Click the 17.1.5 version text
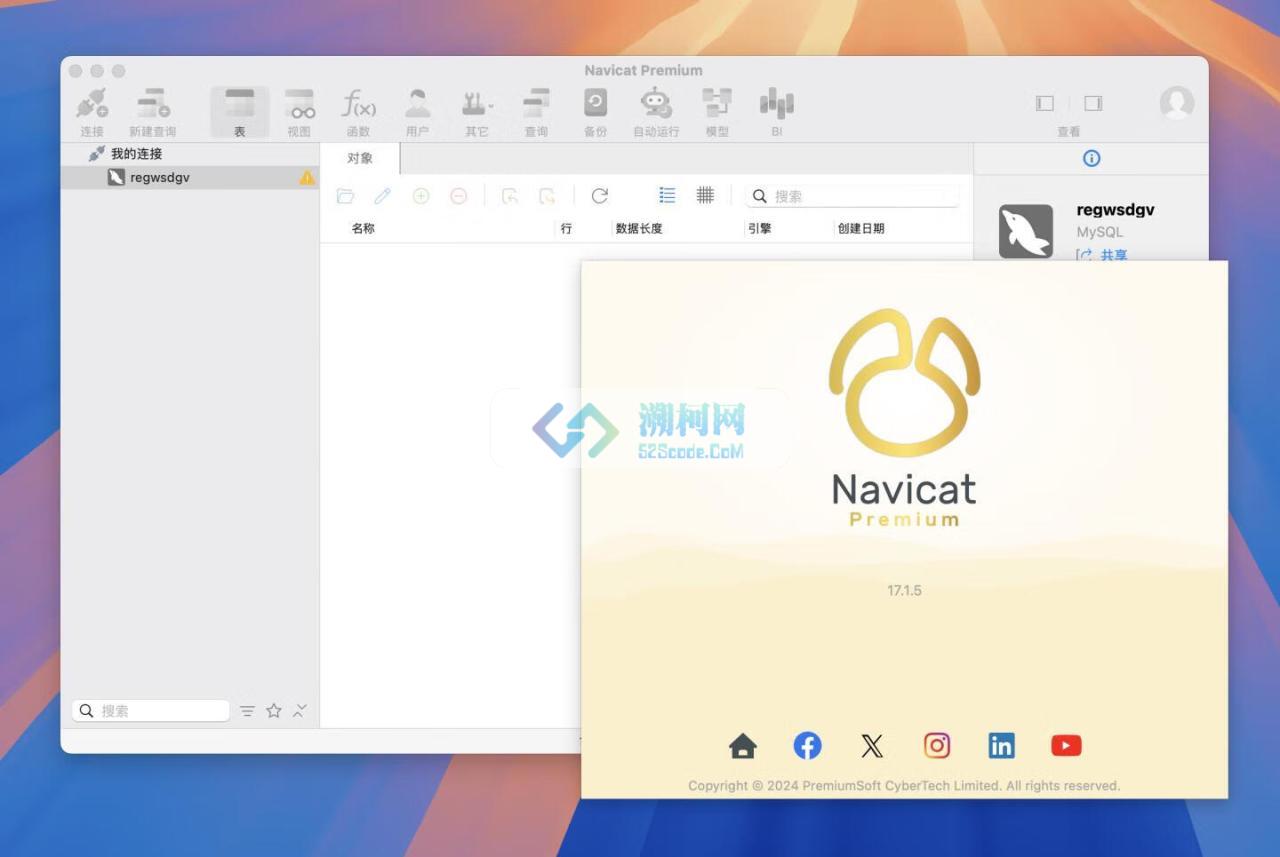 coord(904,591)
